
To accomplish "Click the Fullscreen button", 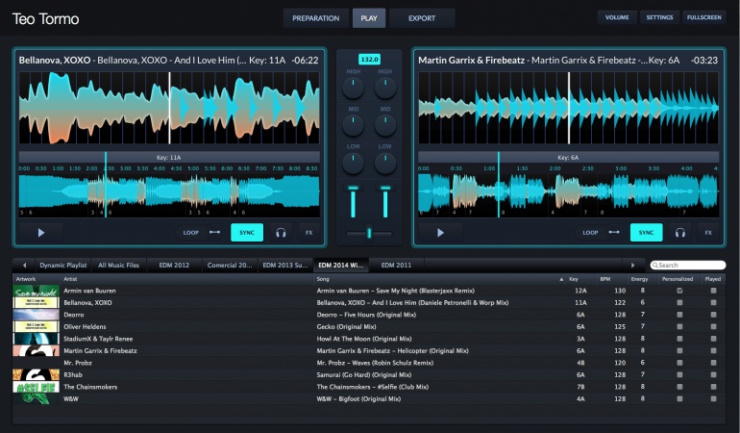I will pyautogui.click(x=705, y=18).
